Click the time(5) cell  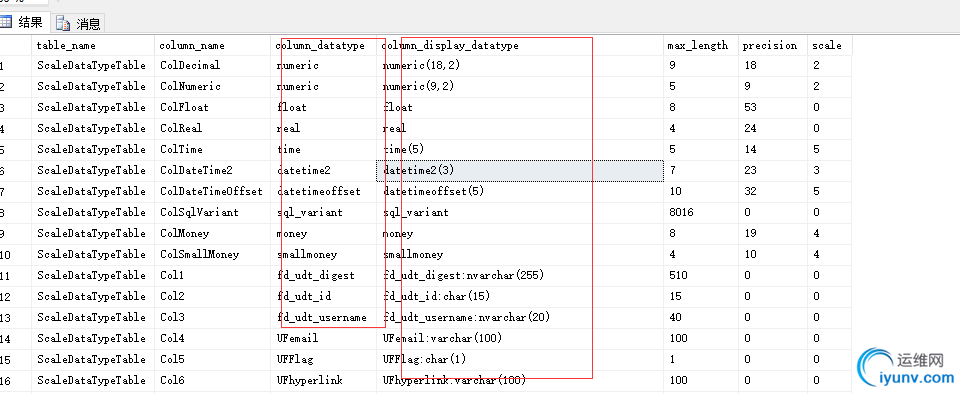[520, 149]
